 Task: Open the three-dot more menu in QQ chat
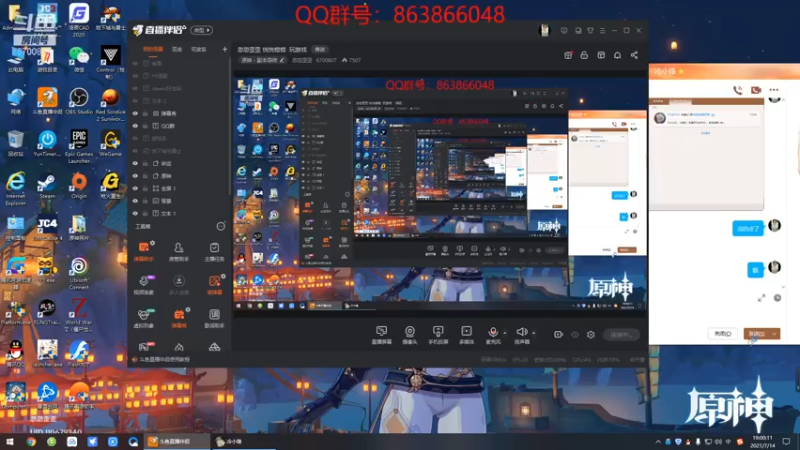(774, 90)
